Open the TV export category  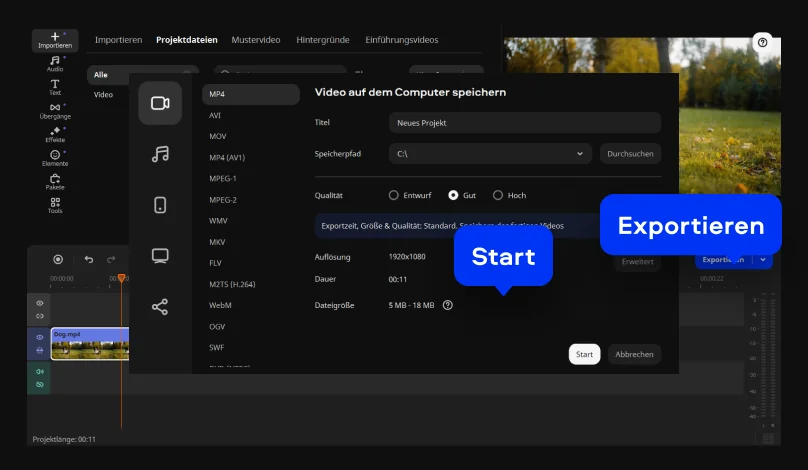pyautogui.click(x=160, y=256)
